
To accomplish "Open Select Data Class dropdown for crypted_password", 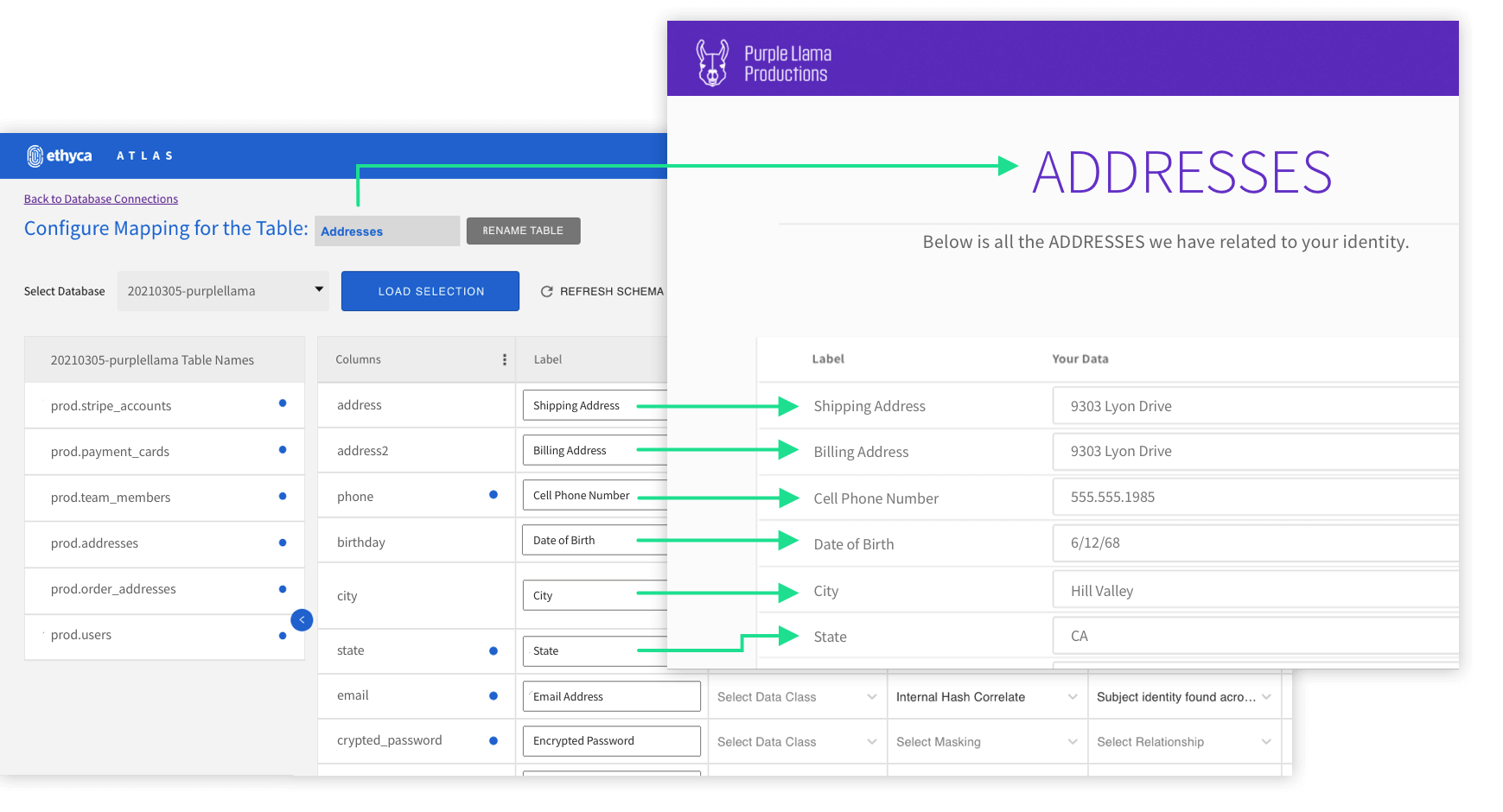I will point(797,742).
